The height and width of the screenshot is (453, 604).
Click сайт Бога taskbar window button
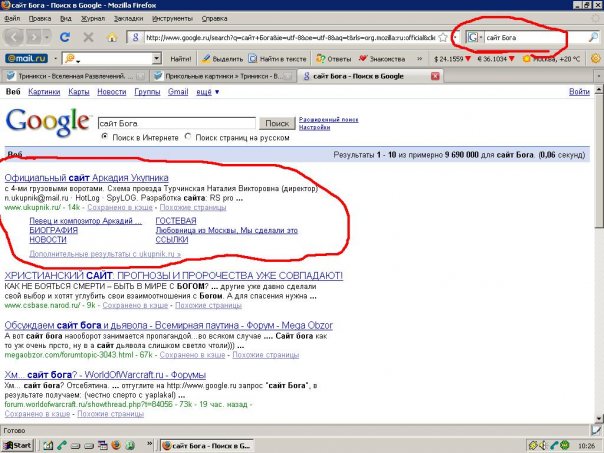[207, 446]
